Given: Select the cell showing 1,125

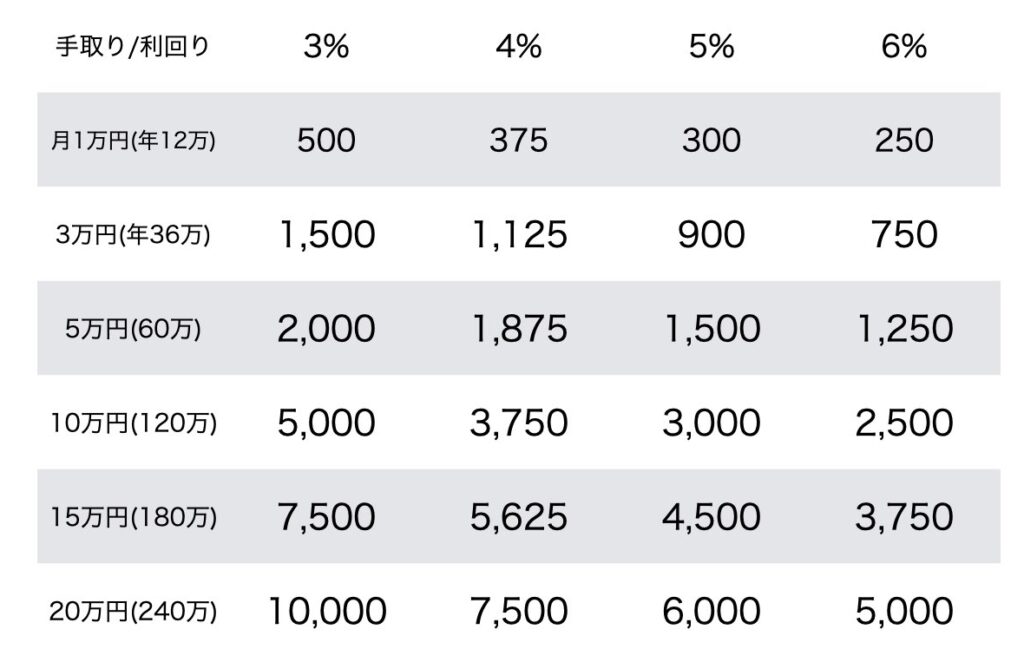Looking at the screenshot, I should 519,235.
